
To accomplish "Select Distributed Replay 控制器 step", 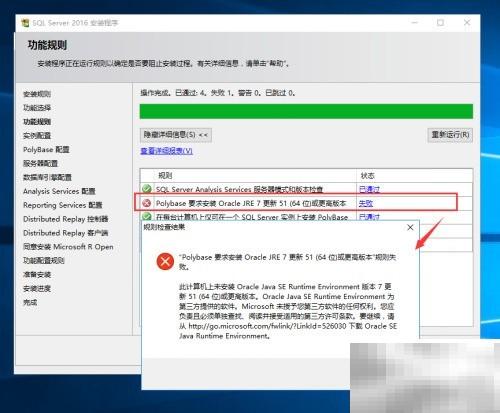I will [x=66, y=219].
